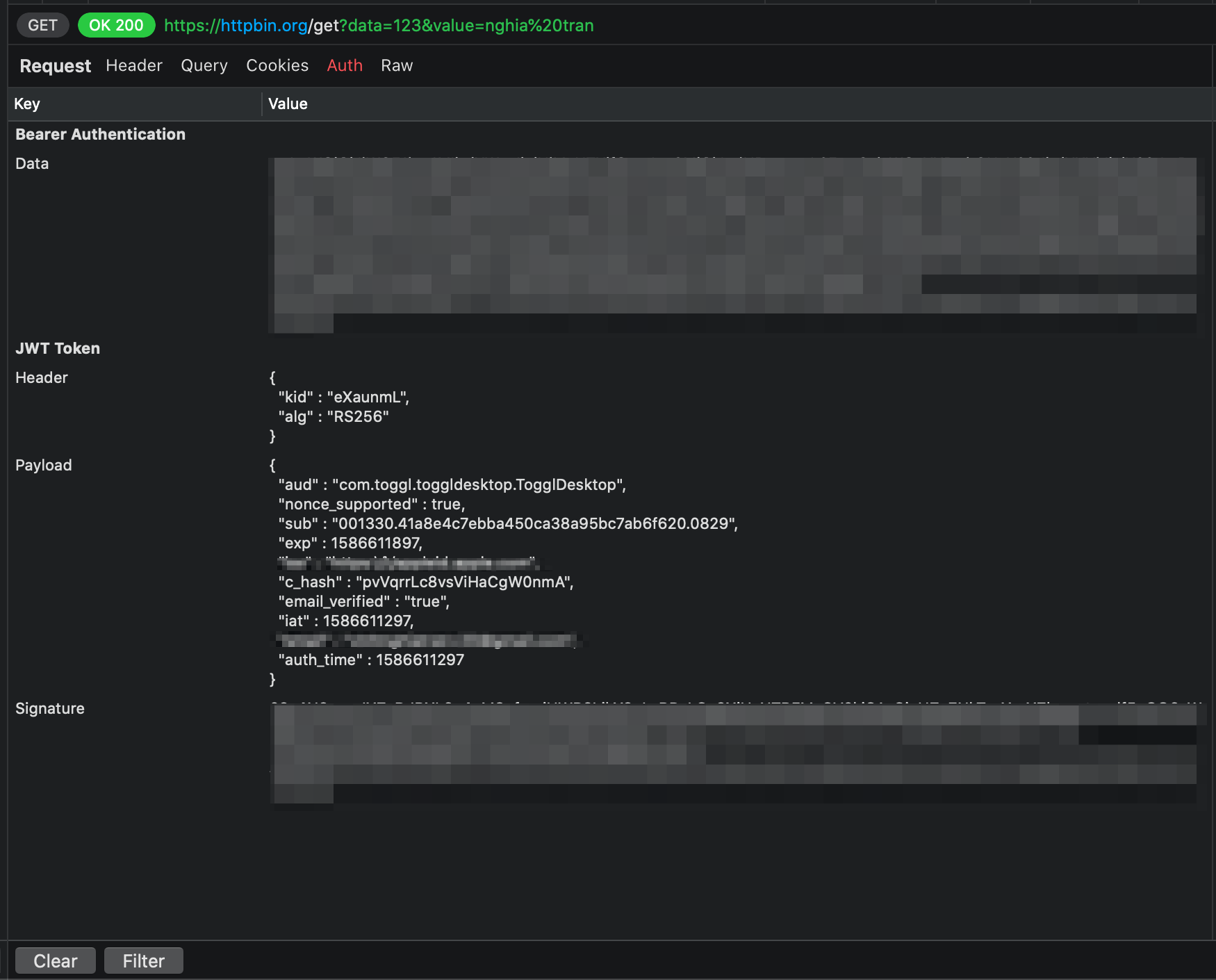Switch to the Header tab

pos(133,65)
